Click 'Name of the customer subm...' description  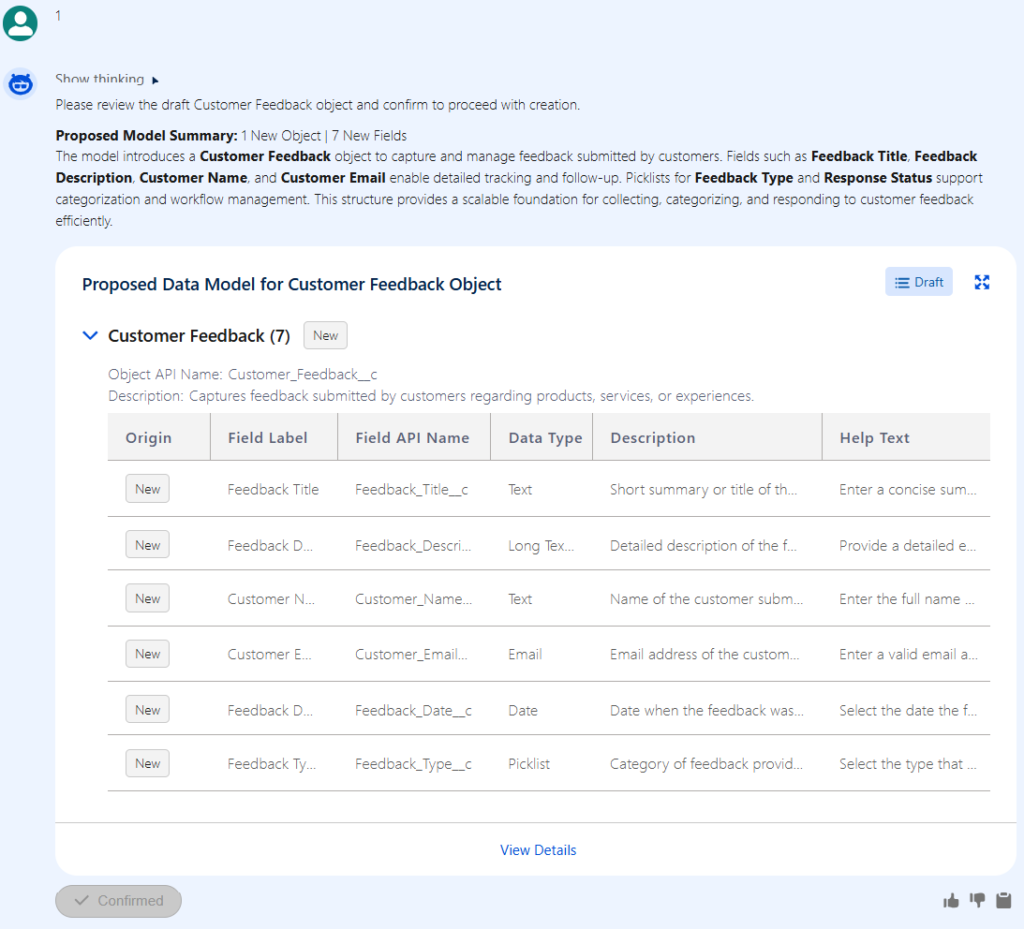706,599
